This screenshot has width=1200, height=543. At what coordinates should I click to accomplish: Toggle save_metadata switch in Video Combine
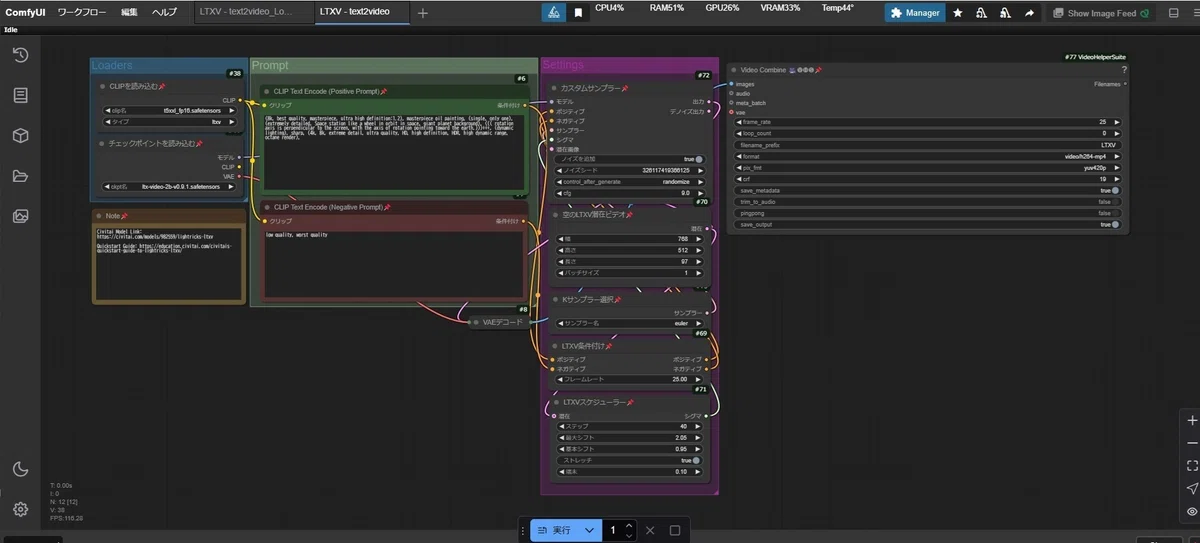1115,190
